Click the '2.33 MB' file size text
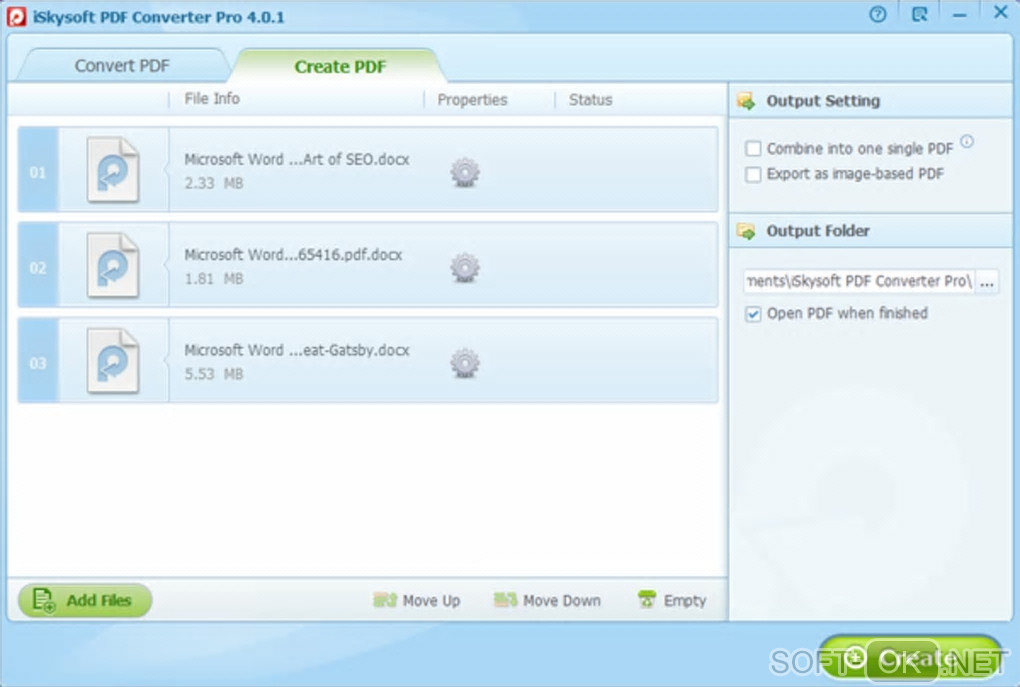Image resolution: width=1020 pixels, height=687 pixels. pos(213,183)
